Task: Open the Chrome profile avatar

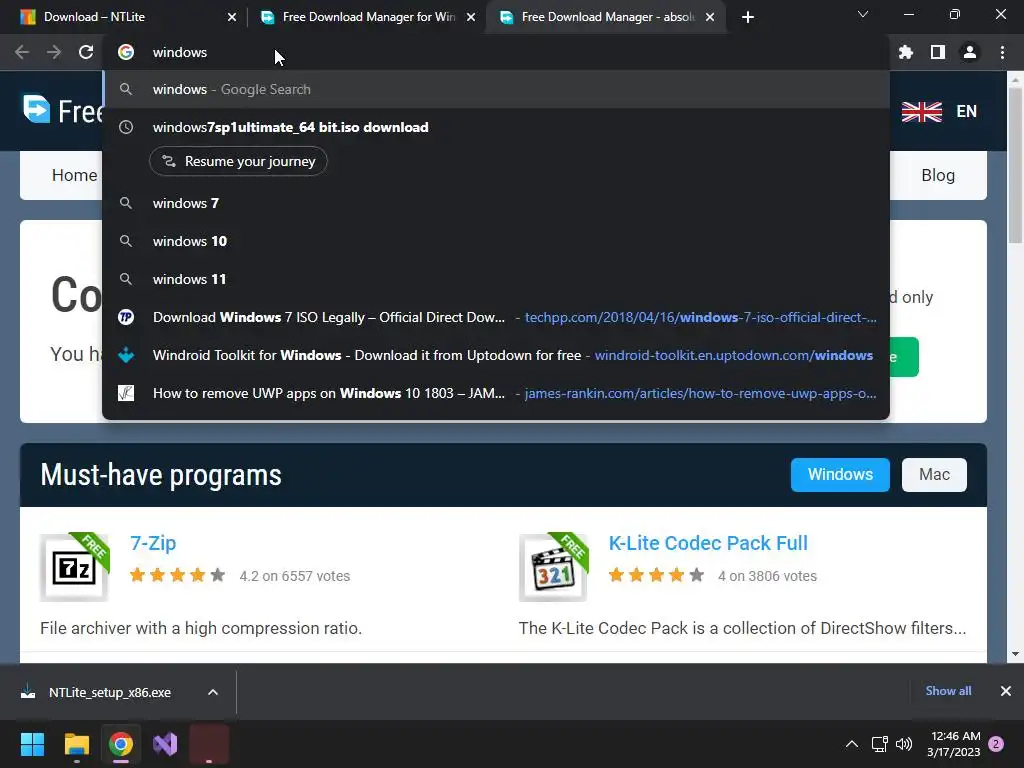Action: click(970, 52)
